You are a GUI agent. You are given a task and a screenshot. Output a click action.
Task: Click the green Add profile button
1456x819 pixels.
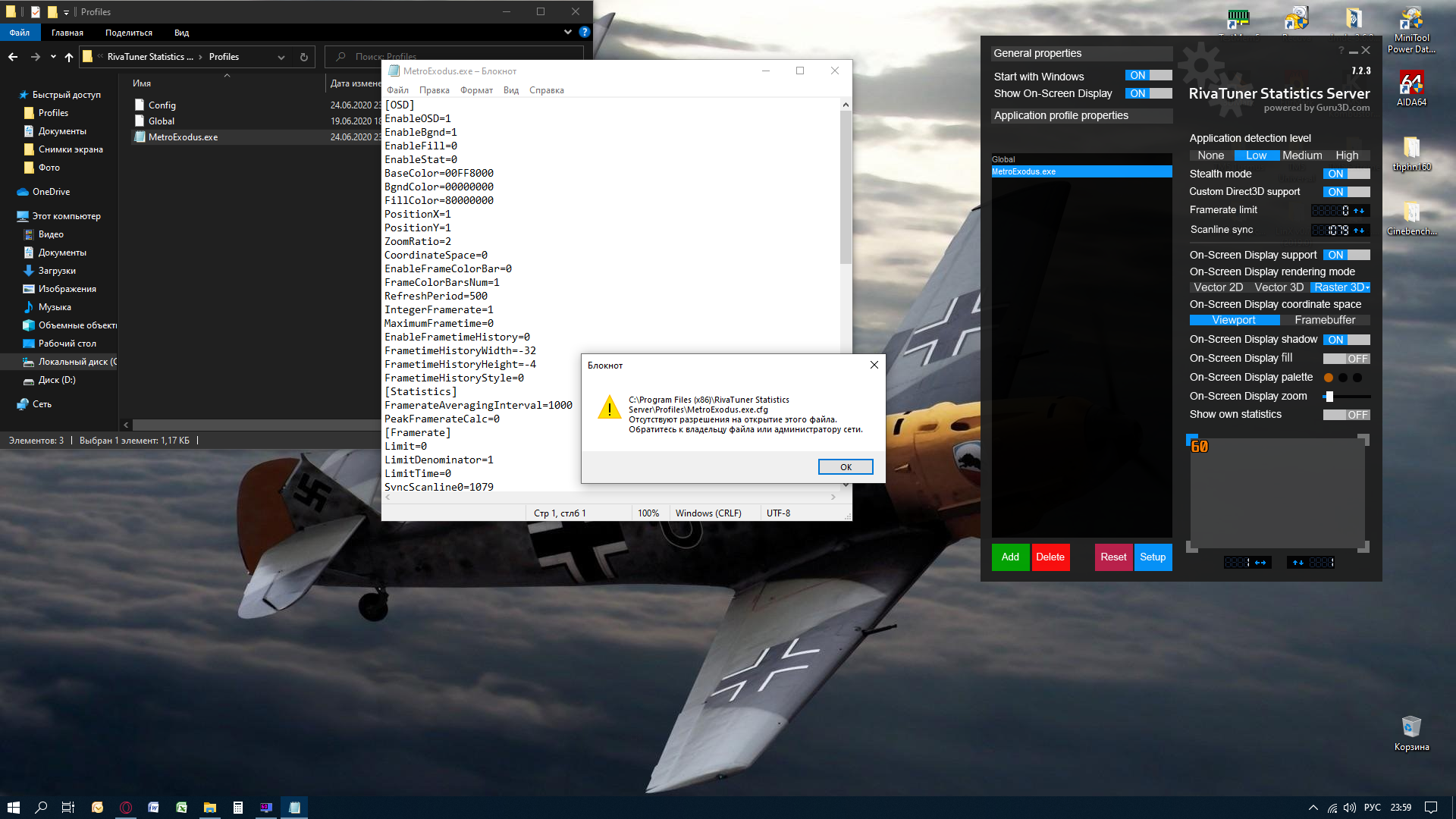[x=1010, y=557]
